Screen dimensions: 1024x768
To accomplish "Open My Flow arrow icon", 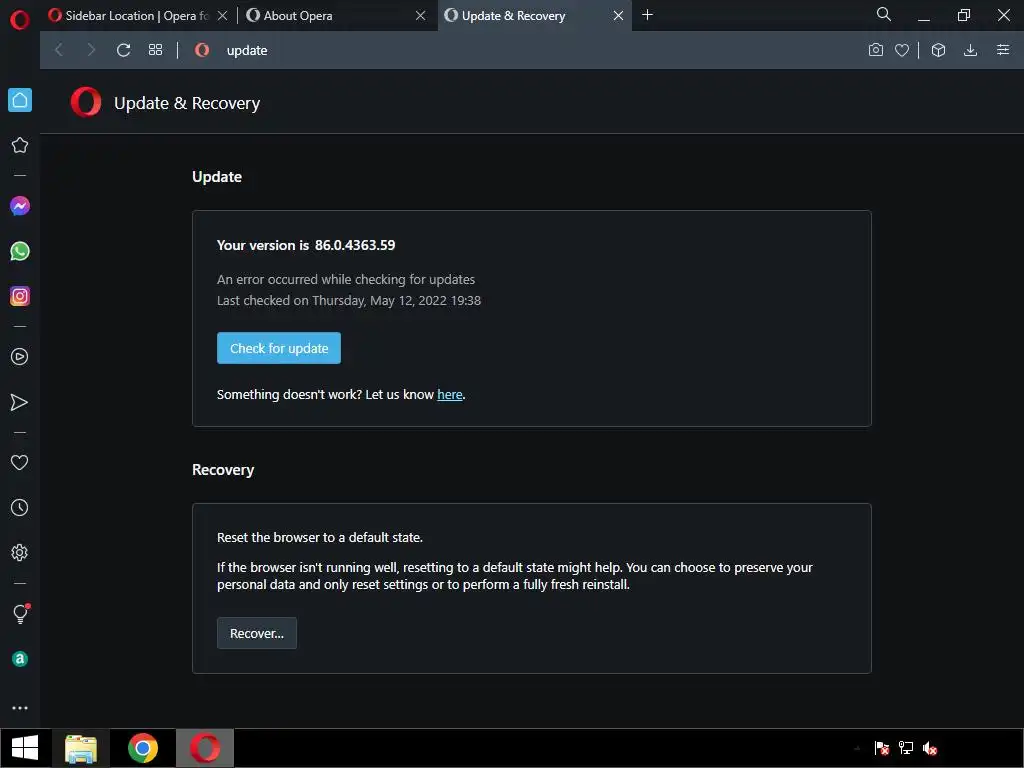I will point(20,402).
